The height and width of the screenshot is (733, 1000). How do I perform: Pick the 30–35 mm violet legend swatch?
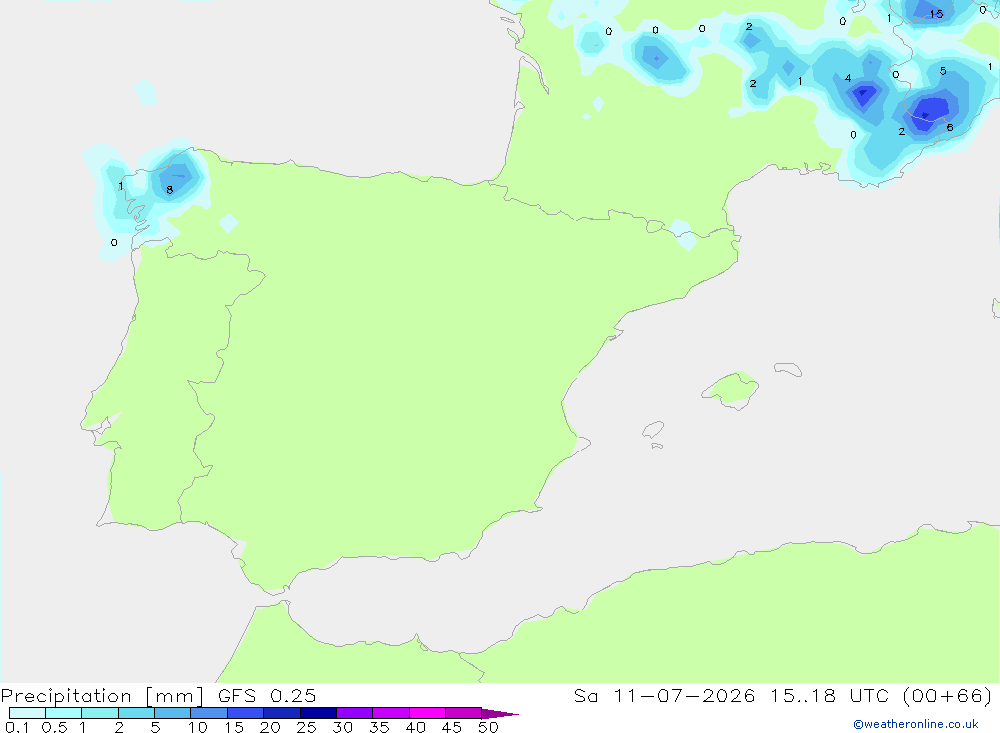click(355, 713)
